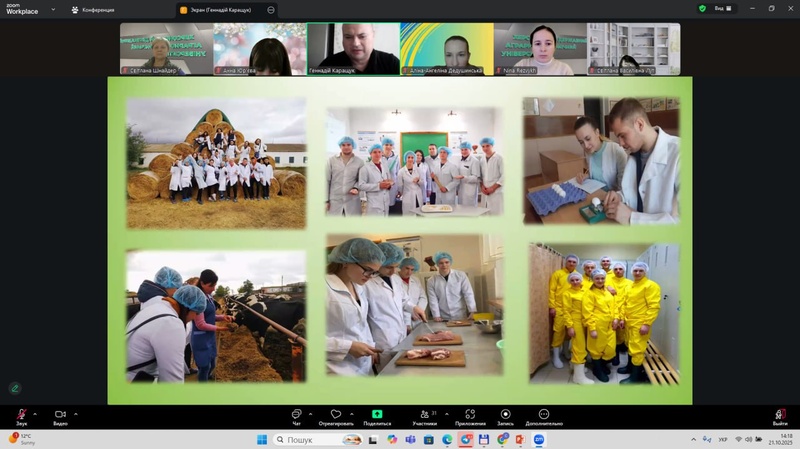The image size is (800, 449).
Task: Unmute the microphone with the Звук button
Action: tap(20, 414)
